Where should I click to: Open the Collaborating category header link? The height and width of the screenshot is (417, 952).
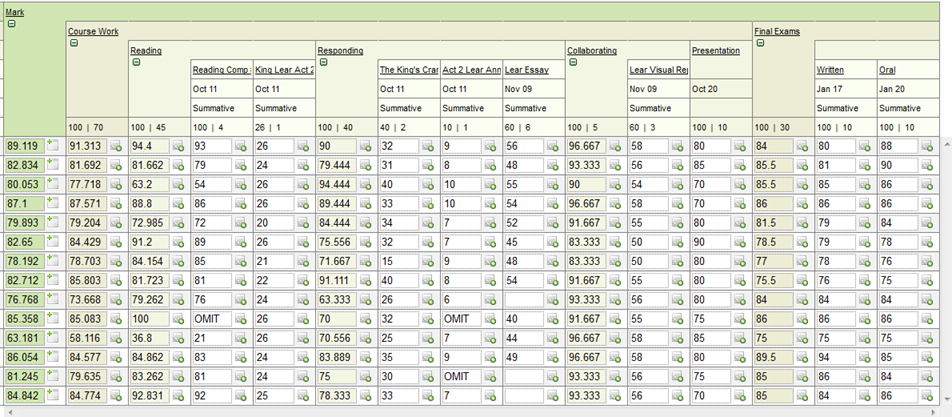(x=591, y=50)
